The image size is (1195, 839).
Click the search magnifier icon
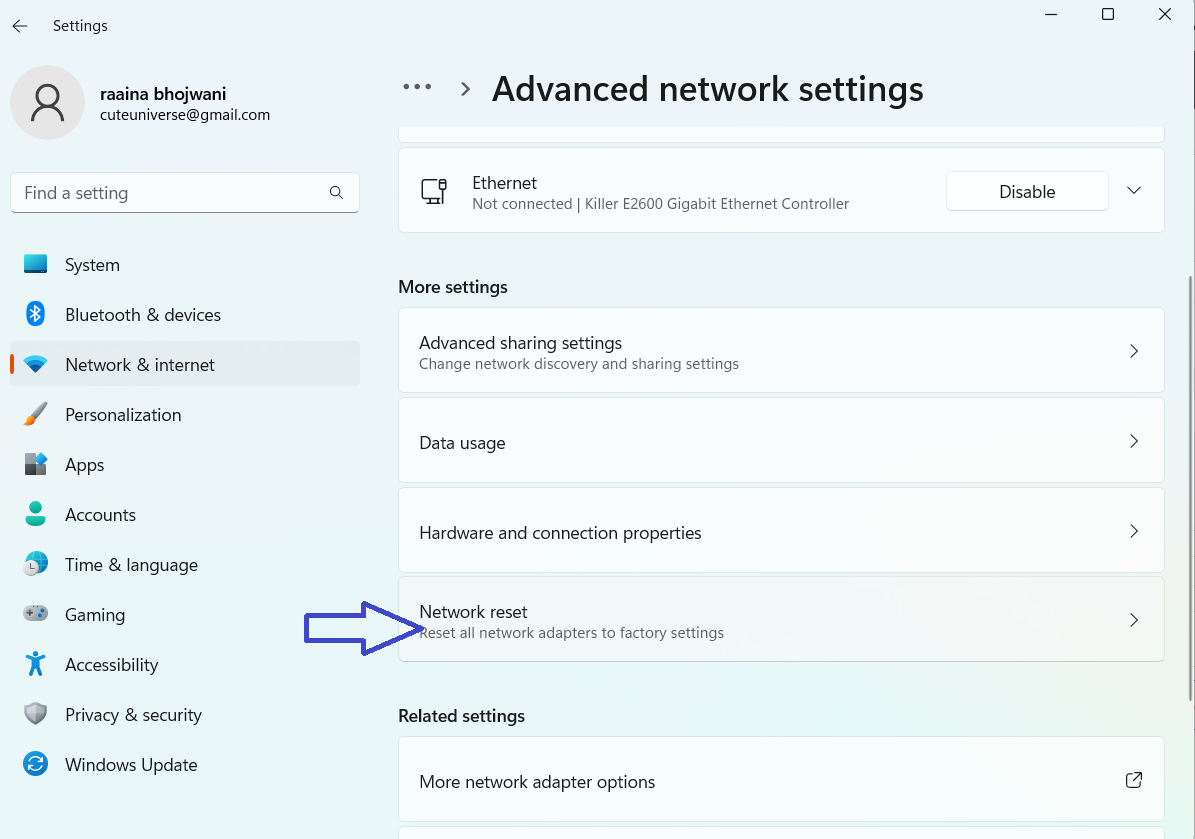[336, 193]
